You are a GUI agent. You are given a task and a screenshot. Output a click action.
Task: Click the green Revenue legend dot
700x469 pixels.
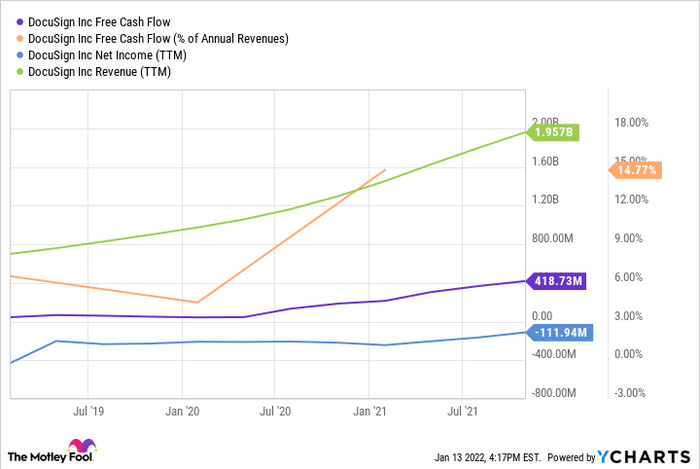tap(20, 71)
